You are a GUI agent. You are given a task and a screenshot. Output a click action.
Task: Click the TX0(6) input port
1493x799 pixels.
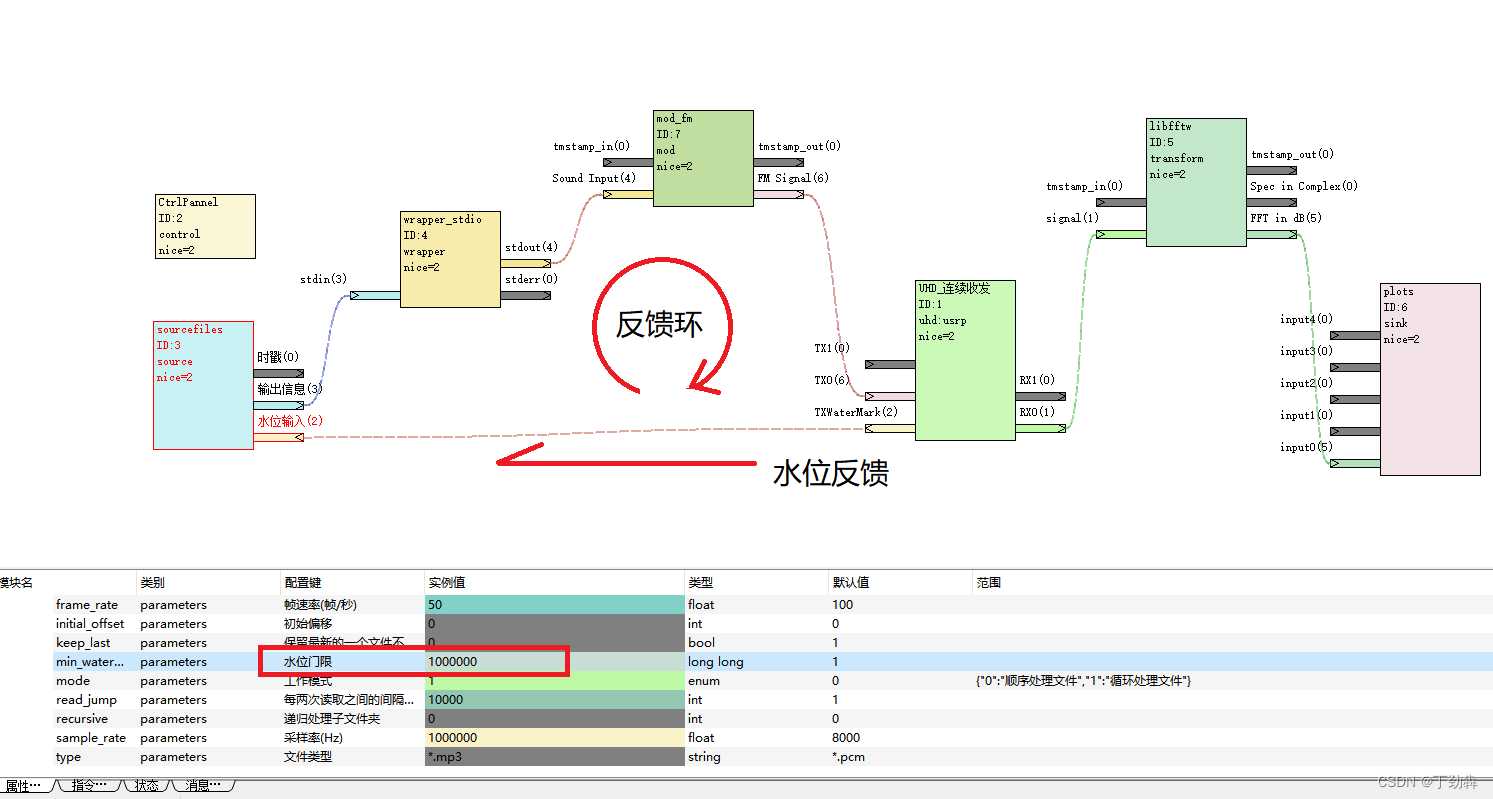pyautogui.click(x=890, y=396)
